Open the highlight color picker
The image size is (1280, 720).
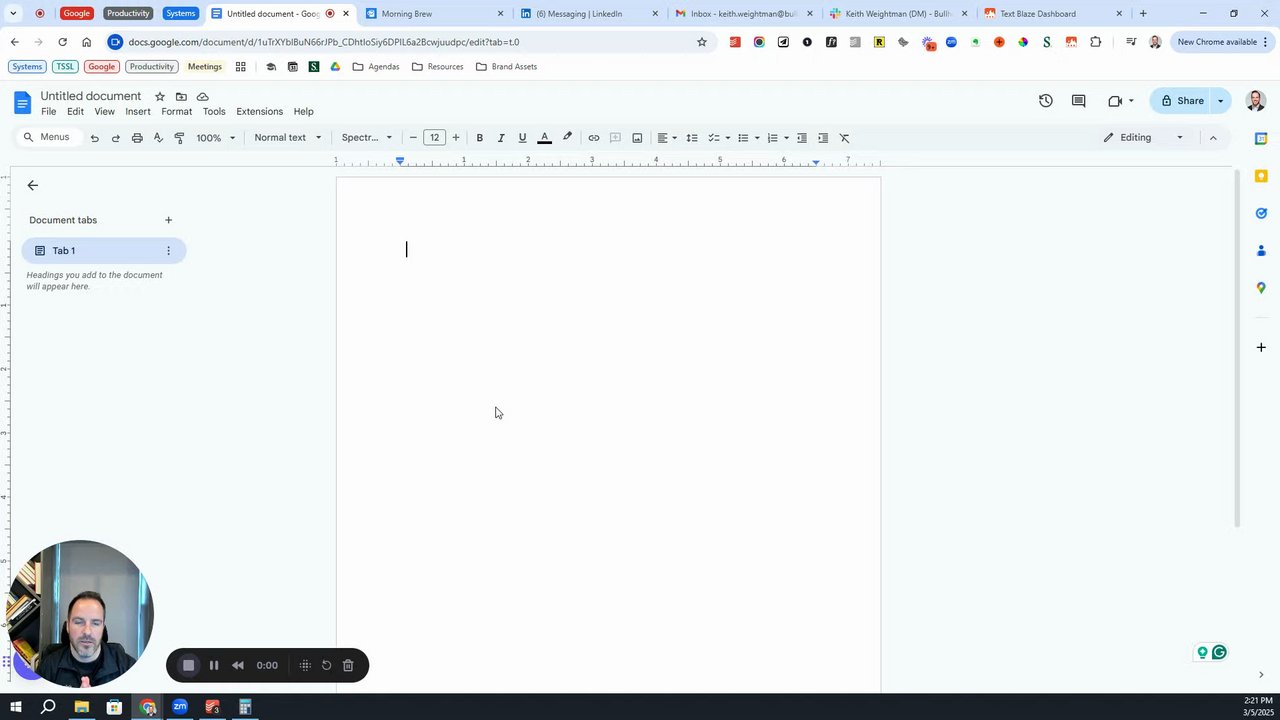(567, 138)
